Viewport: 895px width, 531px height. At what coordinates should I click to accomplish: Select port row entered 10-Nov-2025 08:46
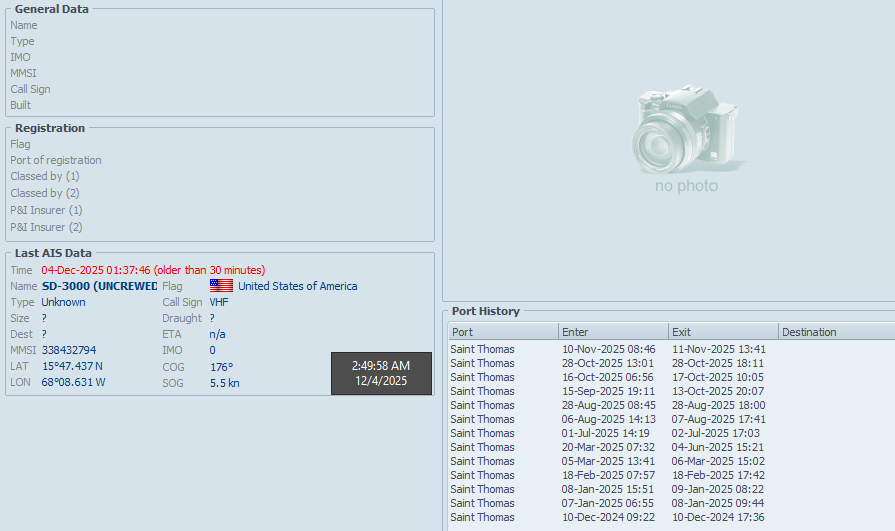pos(671,349)
